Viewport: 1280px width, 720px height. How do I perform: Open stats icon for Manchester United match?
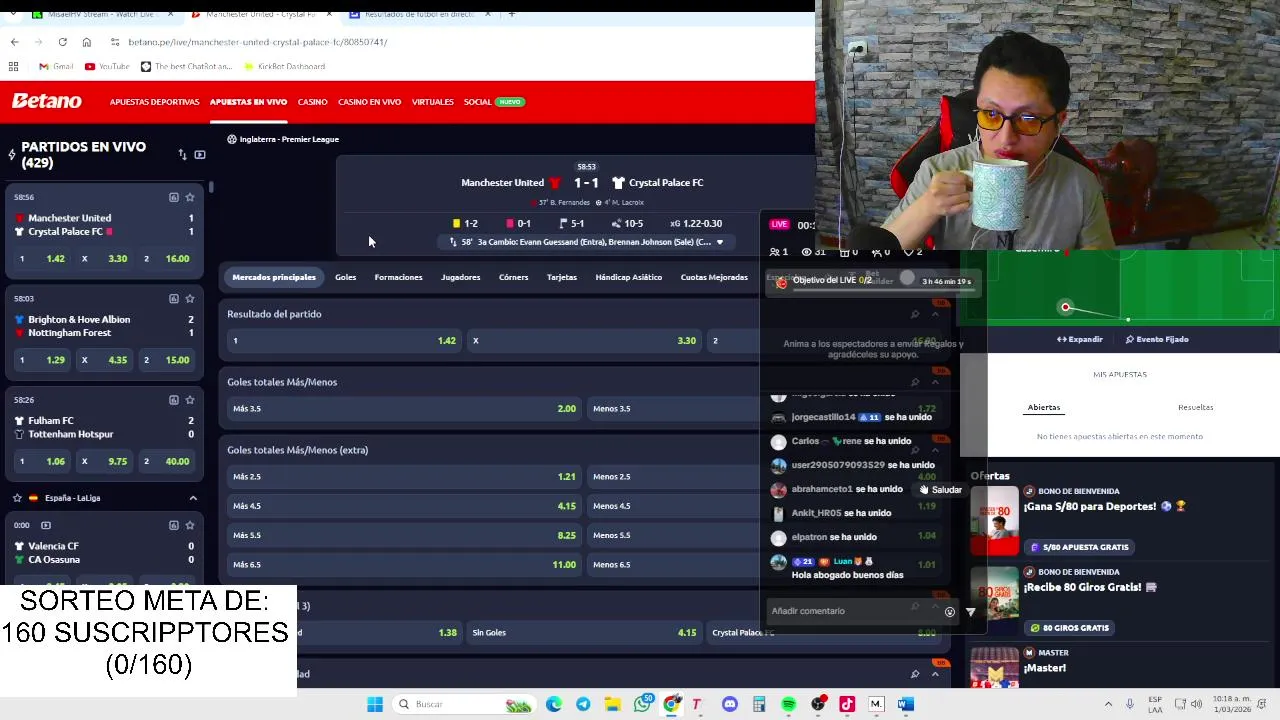coord(173,197)
